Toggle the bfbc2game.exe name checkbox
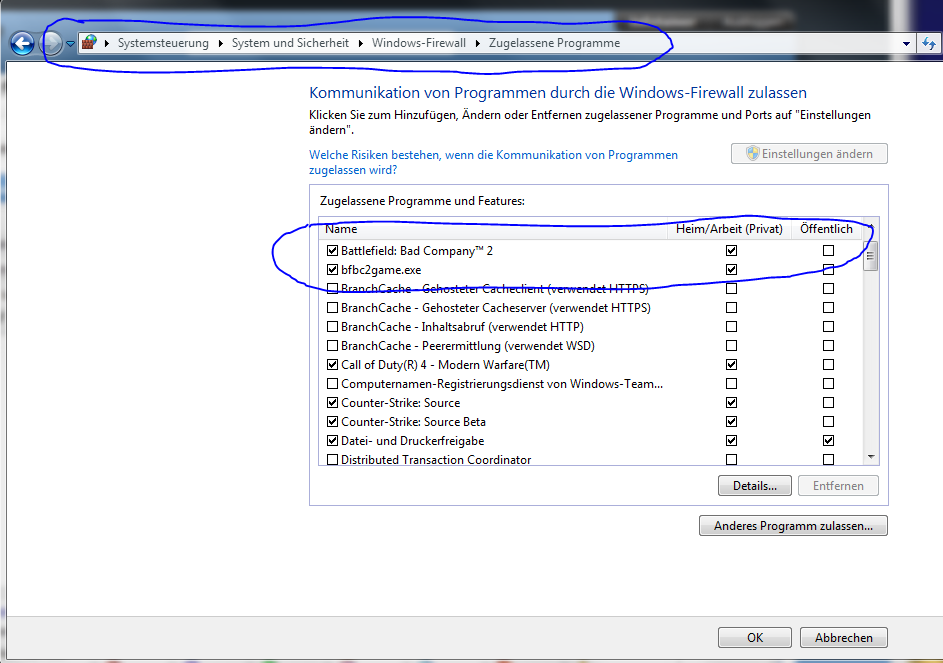This screenshot has height=663, width=943. click(x=332, y=270)
